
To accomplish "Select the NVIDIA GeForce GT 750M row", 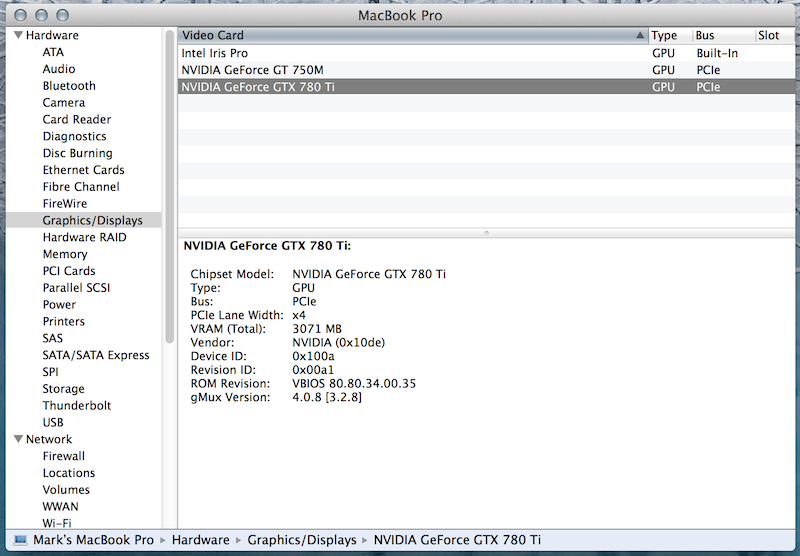I will pyautogui.click(x=486, y=70).
